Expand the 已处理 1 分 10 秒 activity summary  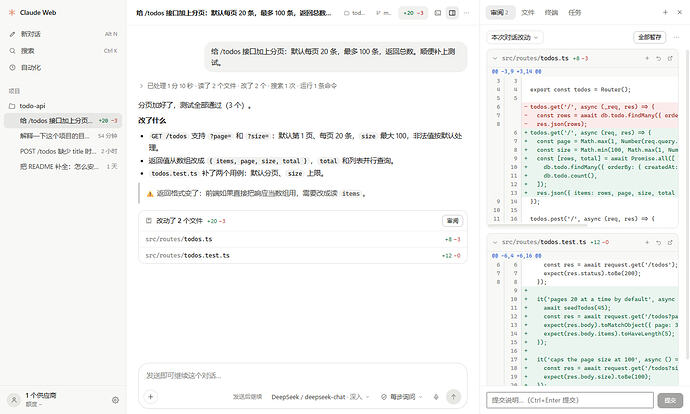pos(238,86)
